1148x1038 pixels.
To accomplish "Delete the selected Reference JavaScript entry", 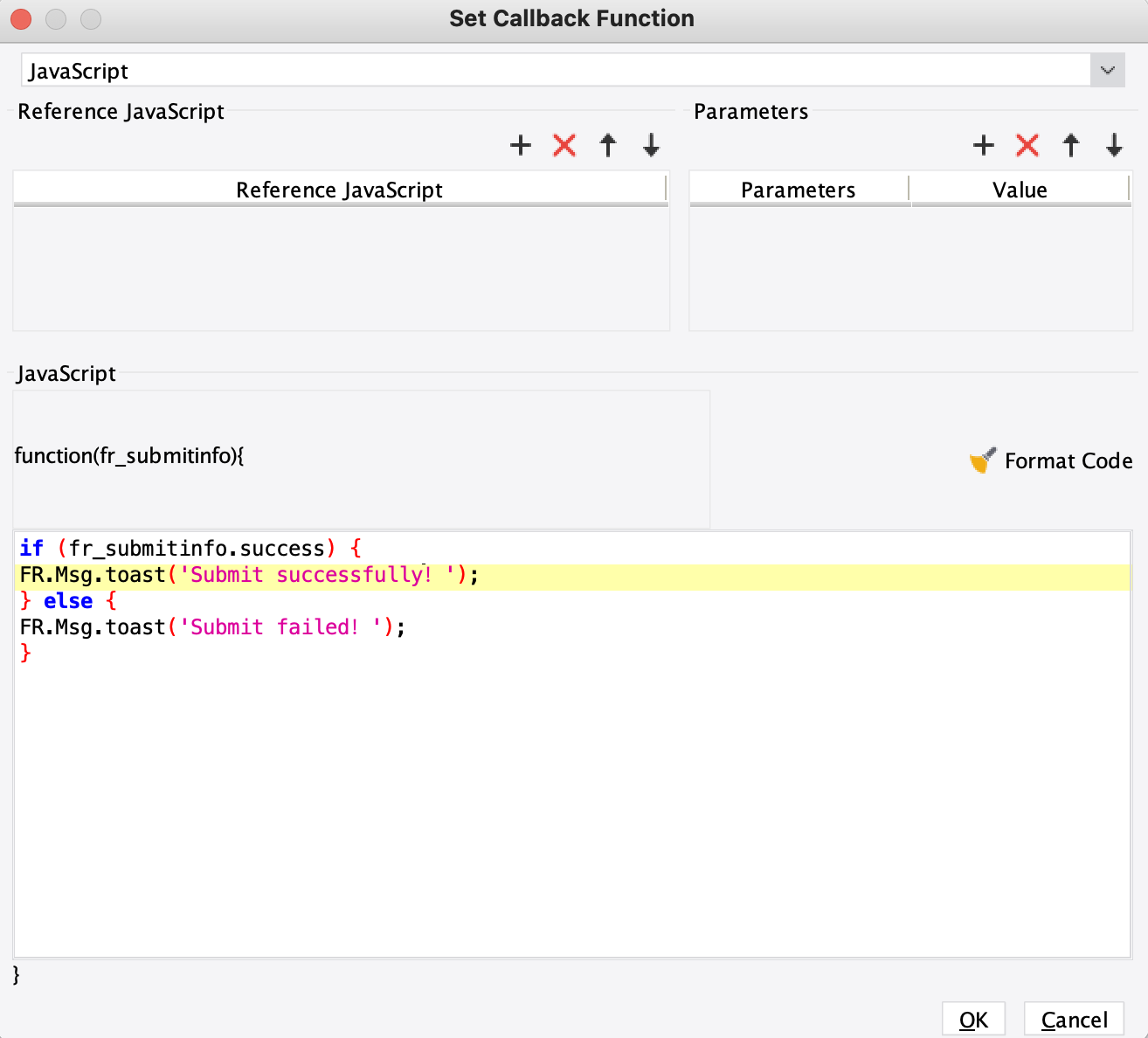I will click(564, 145).
